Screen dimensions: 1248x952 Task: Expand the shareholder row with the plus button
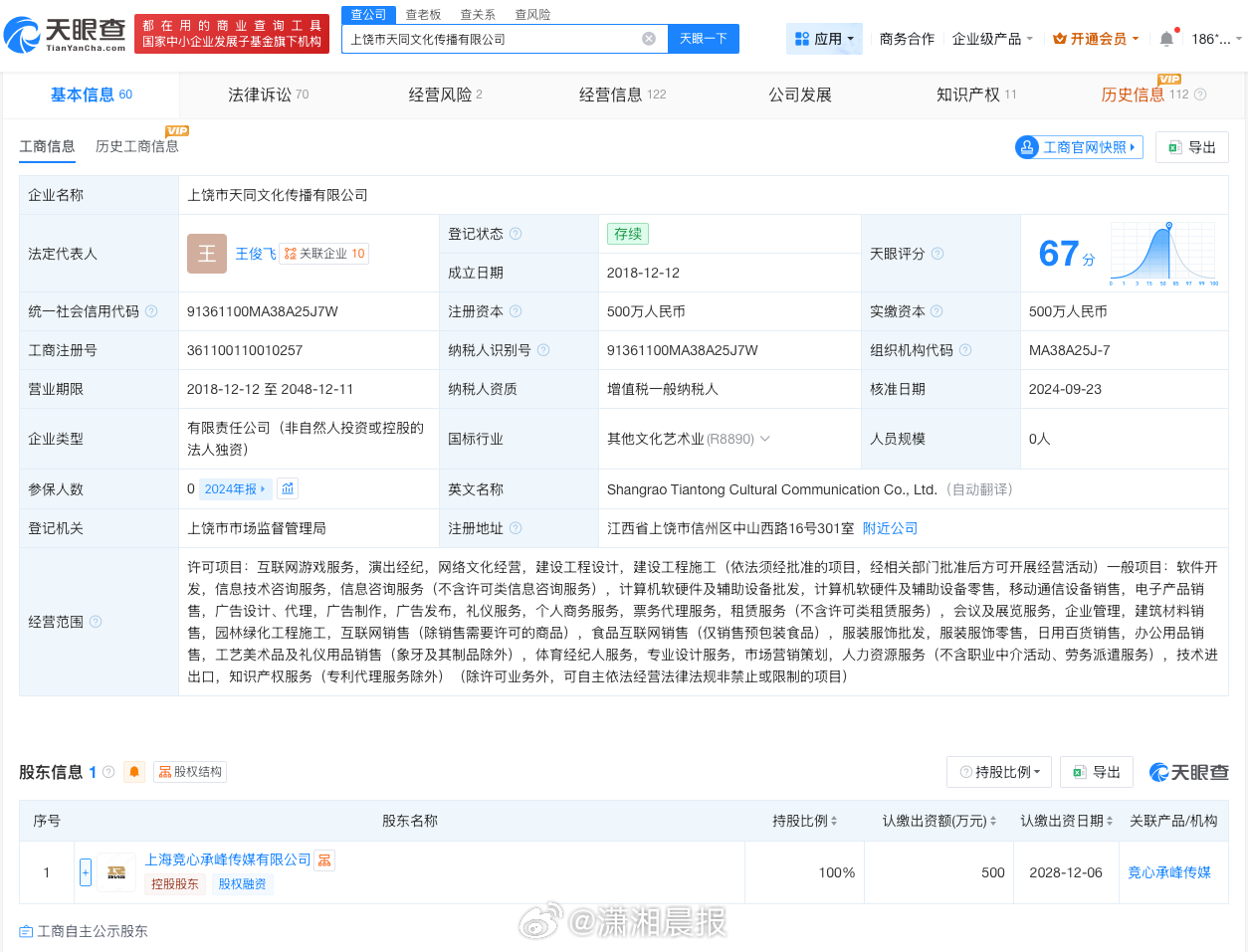coord(86,872)
